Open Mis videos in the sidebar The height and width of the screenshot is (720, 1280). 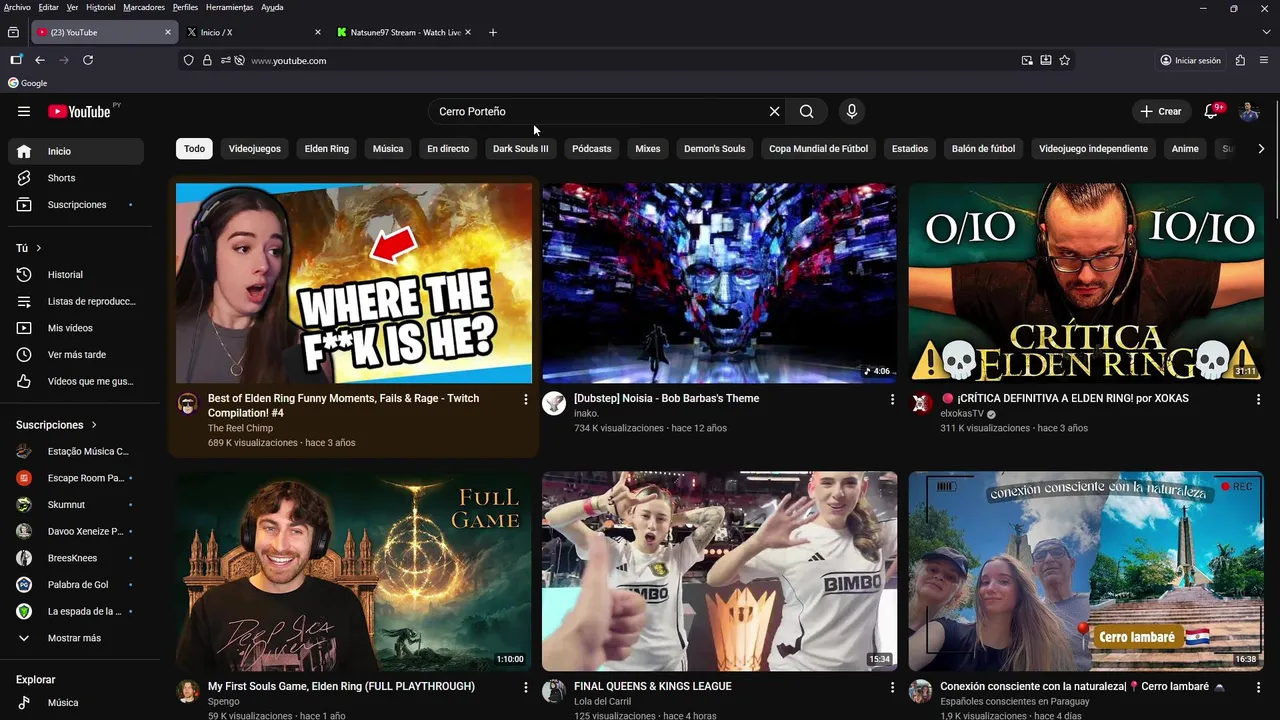click(76, 328)
